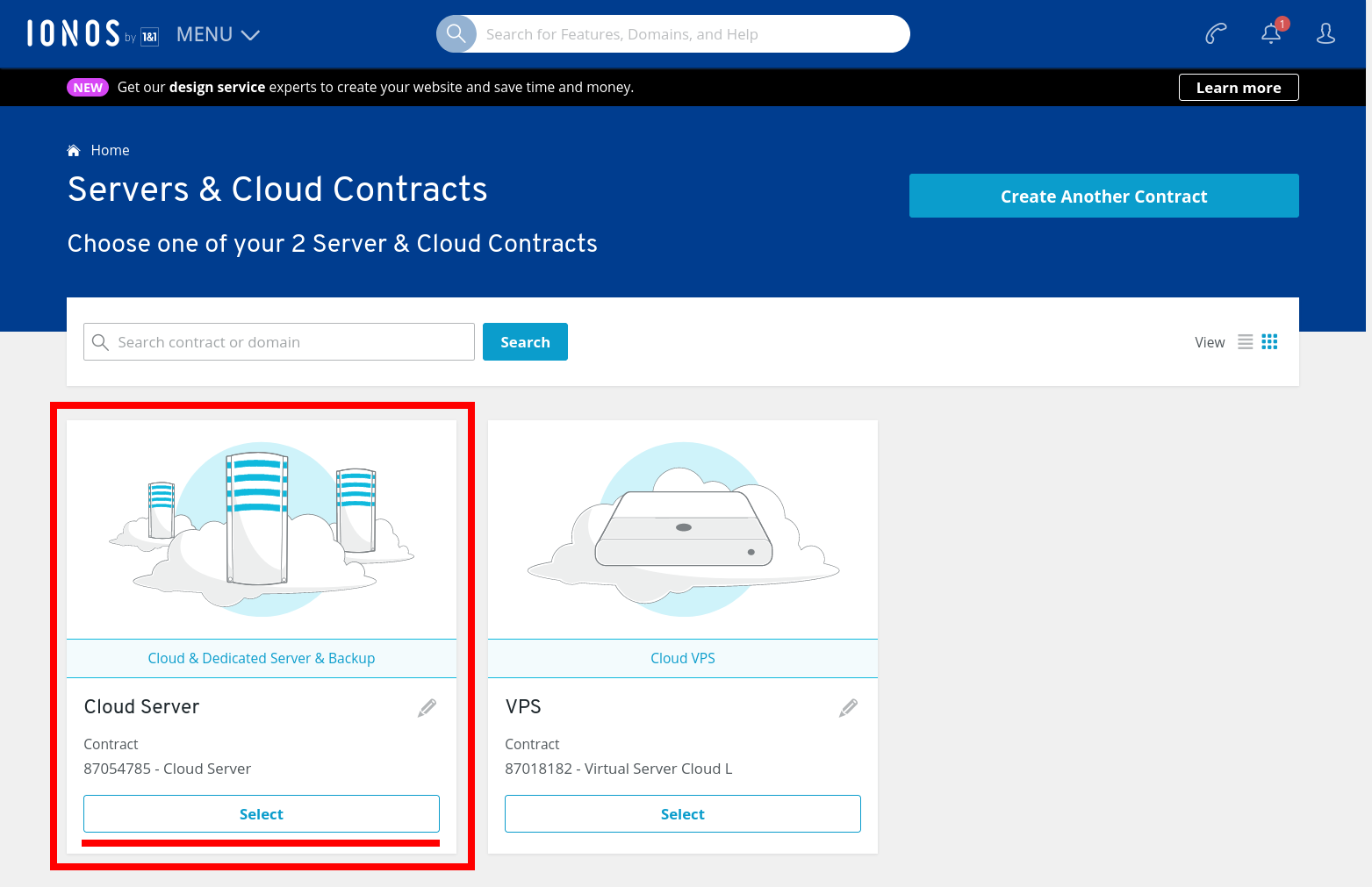Click the NEW badge in banner

88,88
